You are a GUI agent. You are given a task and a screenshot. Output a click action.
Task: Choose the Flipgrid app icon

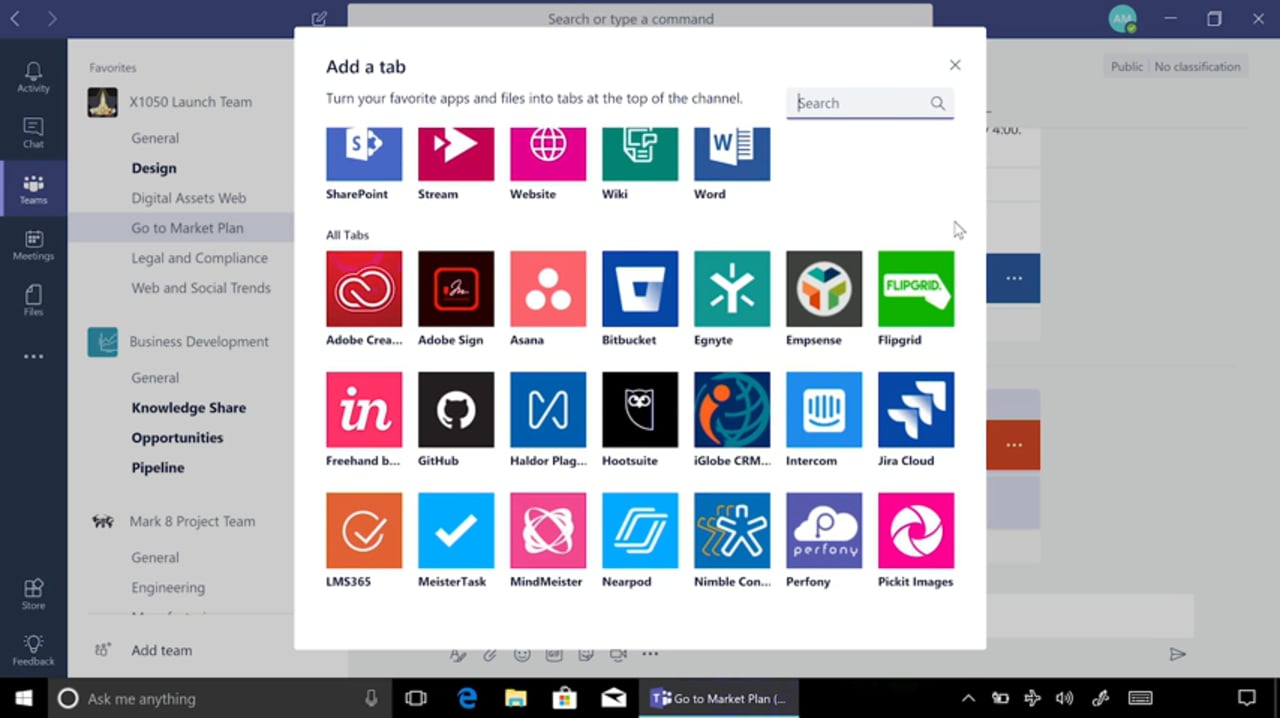click(916, 289)
